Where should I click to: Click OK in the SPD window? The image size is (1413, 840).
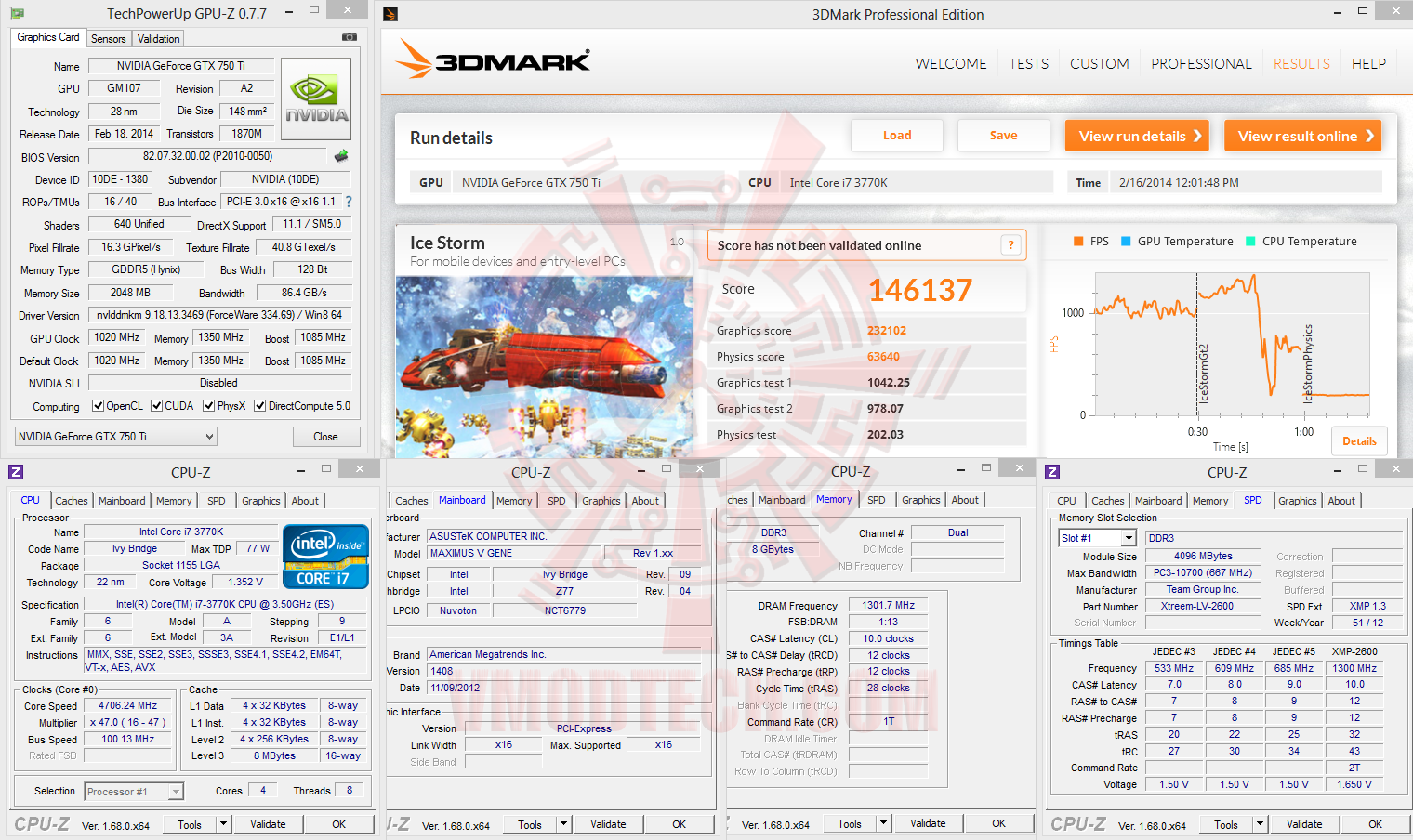tap(1375, 824)
